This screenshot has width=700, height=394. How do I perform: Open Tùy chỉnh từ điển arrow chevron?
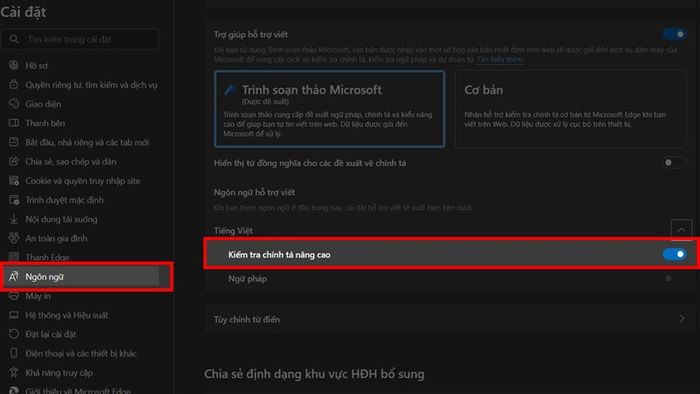pyautogui.click(x=682, y=319)
